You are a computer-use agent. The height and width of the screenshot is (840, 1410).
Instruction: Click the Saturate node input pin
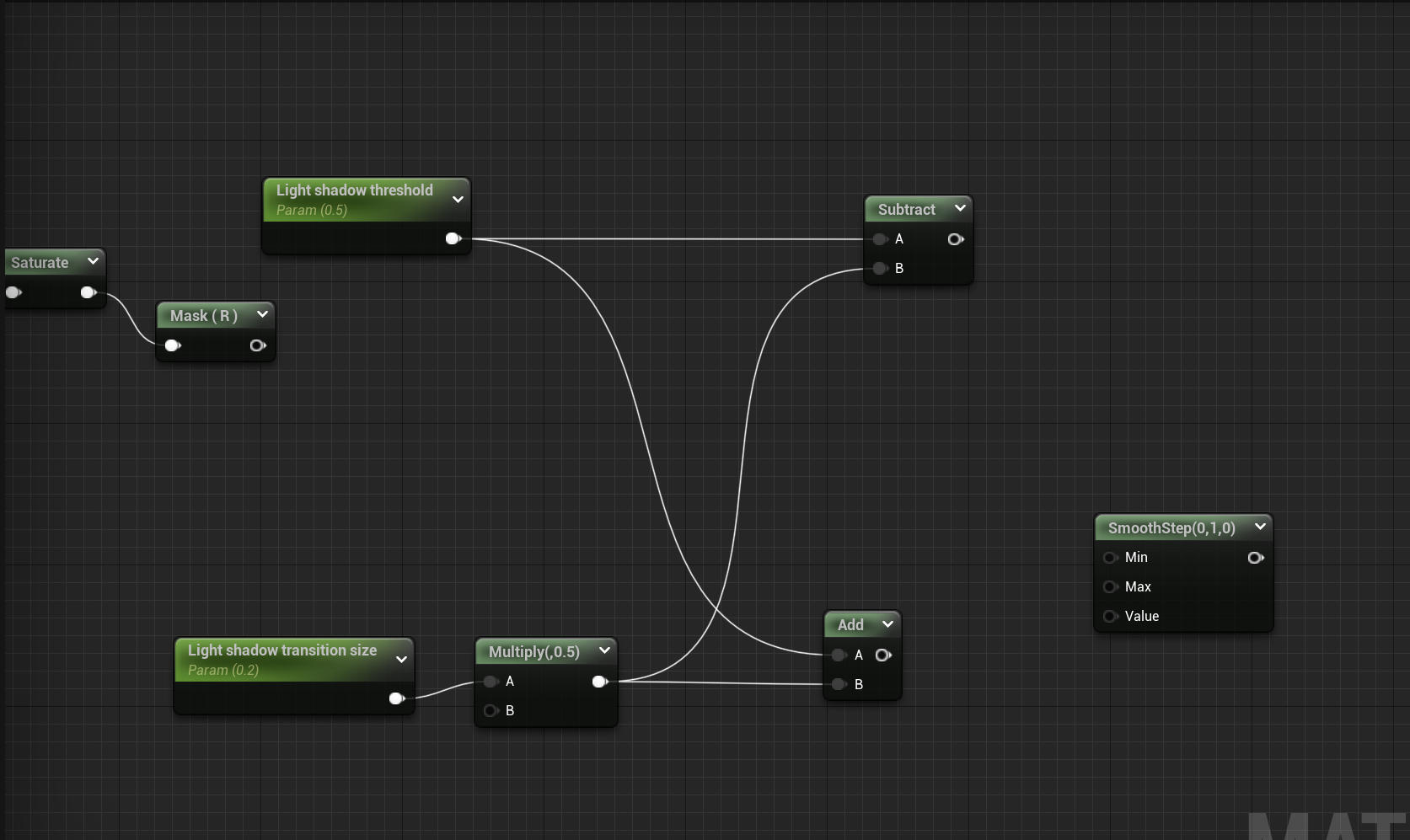pos(13,292)
